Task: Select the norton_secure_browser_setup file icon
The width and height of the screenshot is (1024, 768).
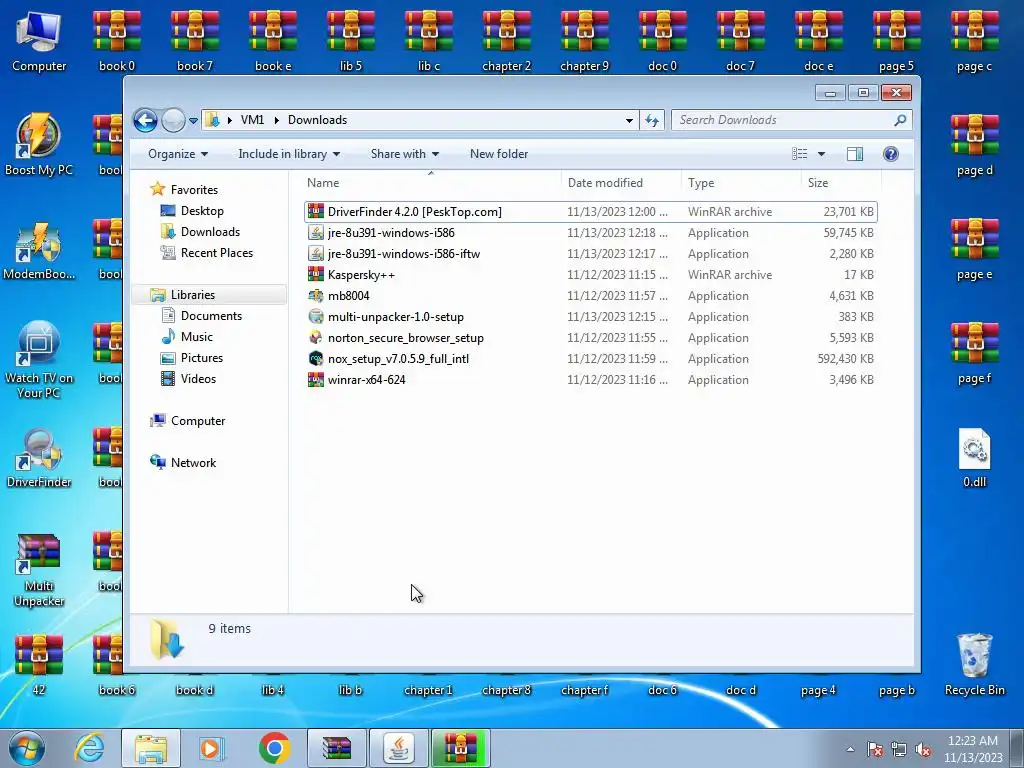Action: tap(316, 338)
